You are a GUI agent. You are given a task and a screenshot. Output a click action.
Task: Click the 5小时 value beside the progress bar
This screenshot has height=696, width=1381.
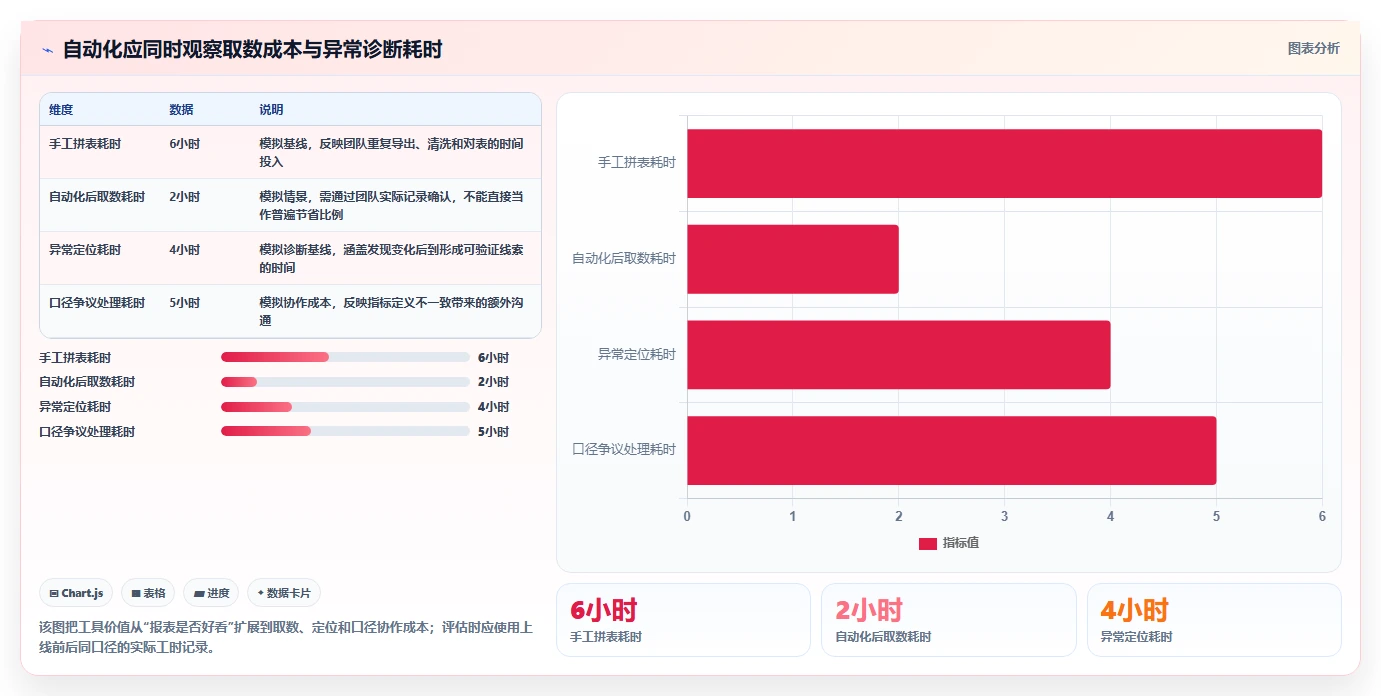point(493,431)
